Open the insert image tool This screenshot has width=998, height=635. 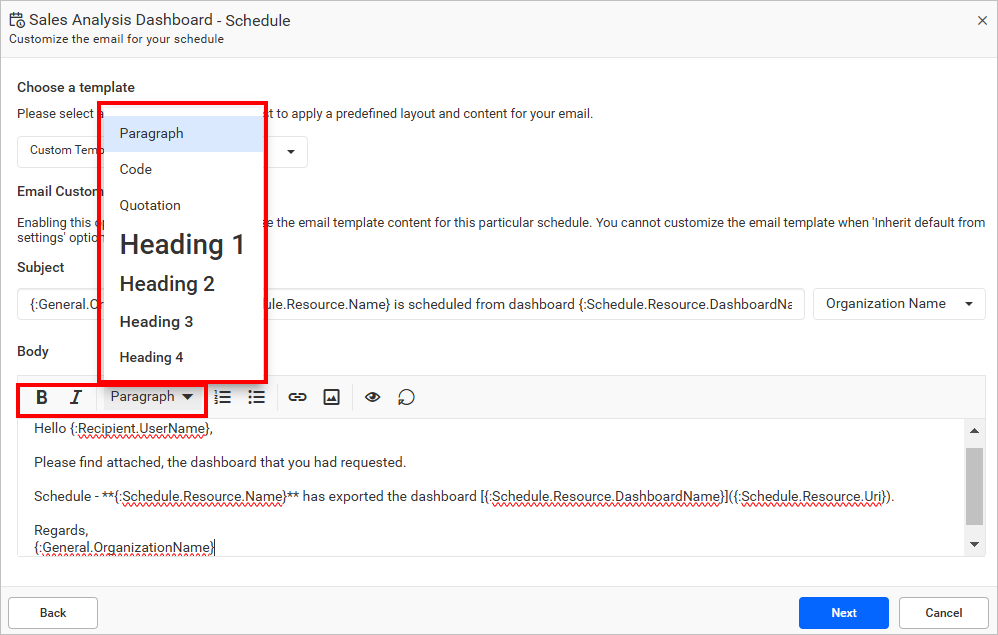click(x=331, y=397)
